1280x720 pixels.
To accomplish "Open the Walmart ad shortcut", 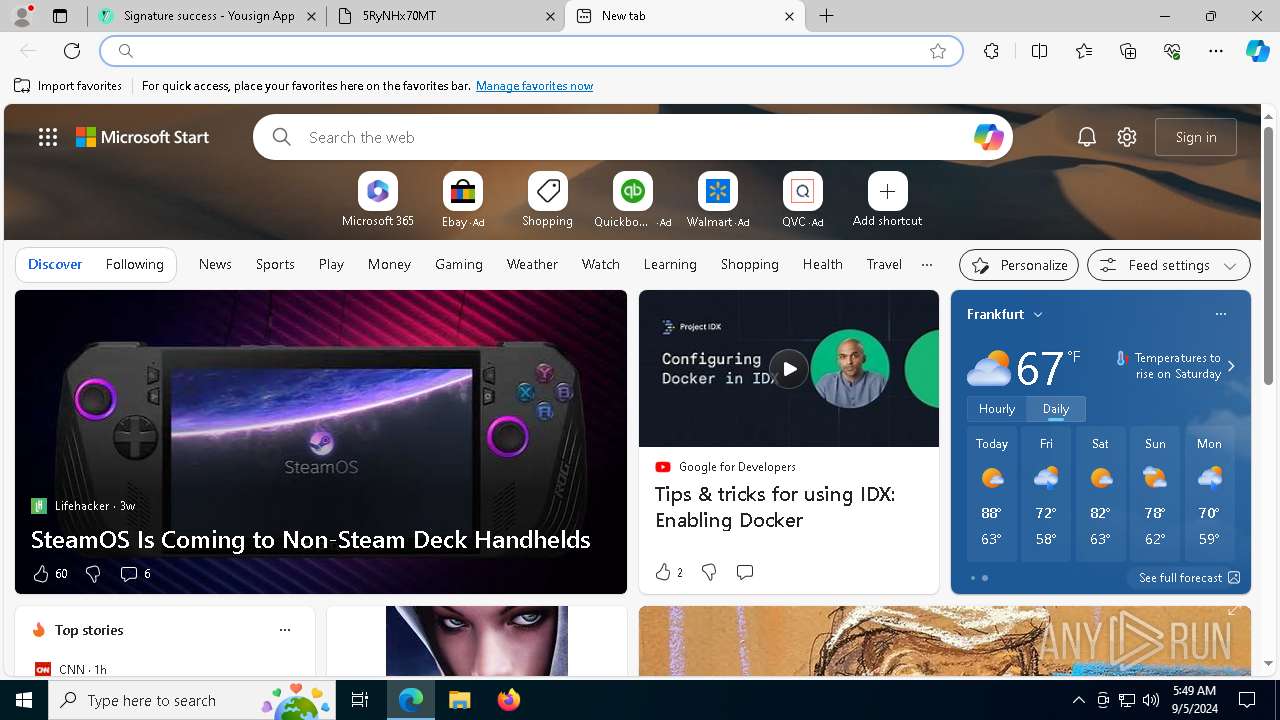I will click(x=717, y=200).
